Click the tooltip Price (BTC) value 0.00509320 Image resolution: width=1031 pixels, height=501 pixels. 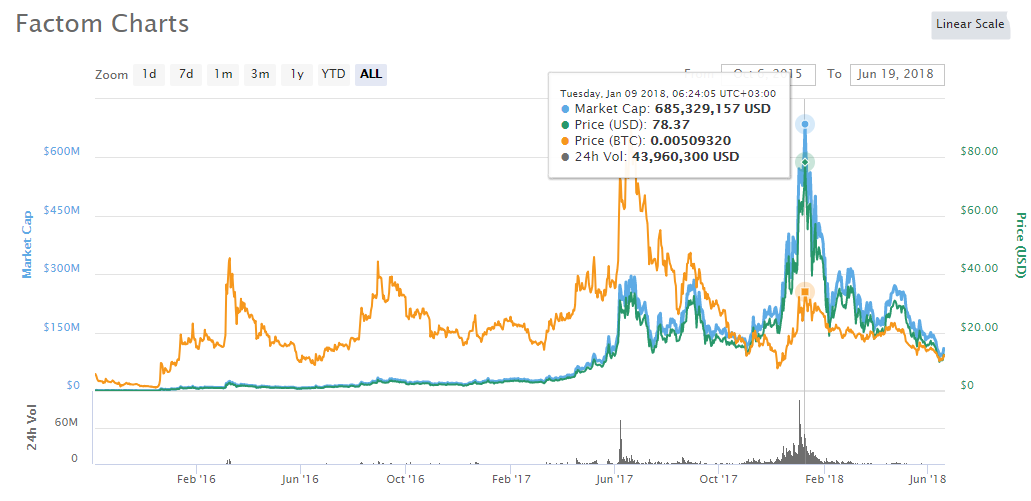coord(690,141)
